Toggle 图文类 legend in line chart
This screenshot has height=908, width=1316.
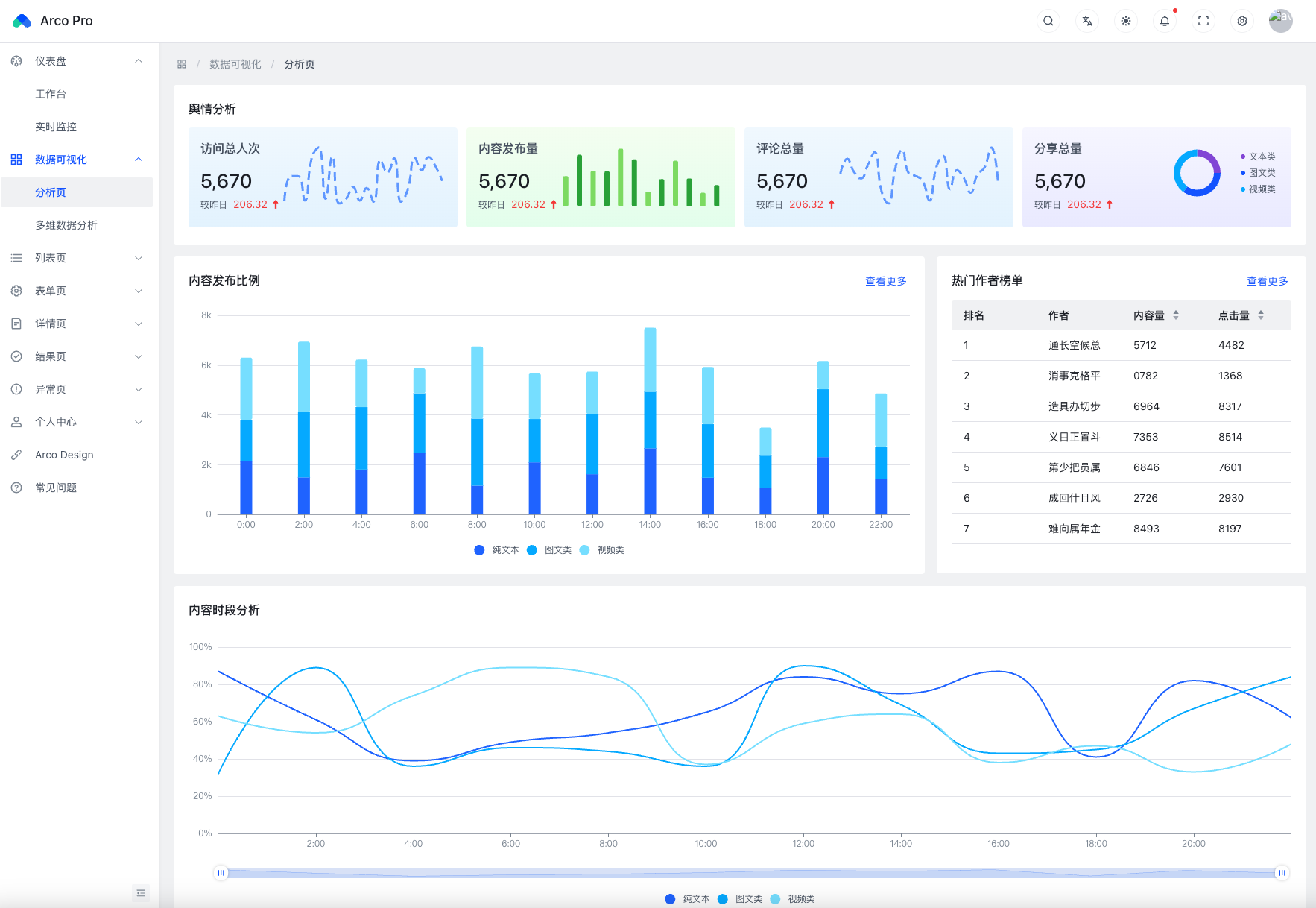(x=740, y=899)
